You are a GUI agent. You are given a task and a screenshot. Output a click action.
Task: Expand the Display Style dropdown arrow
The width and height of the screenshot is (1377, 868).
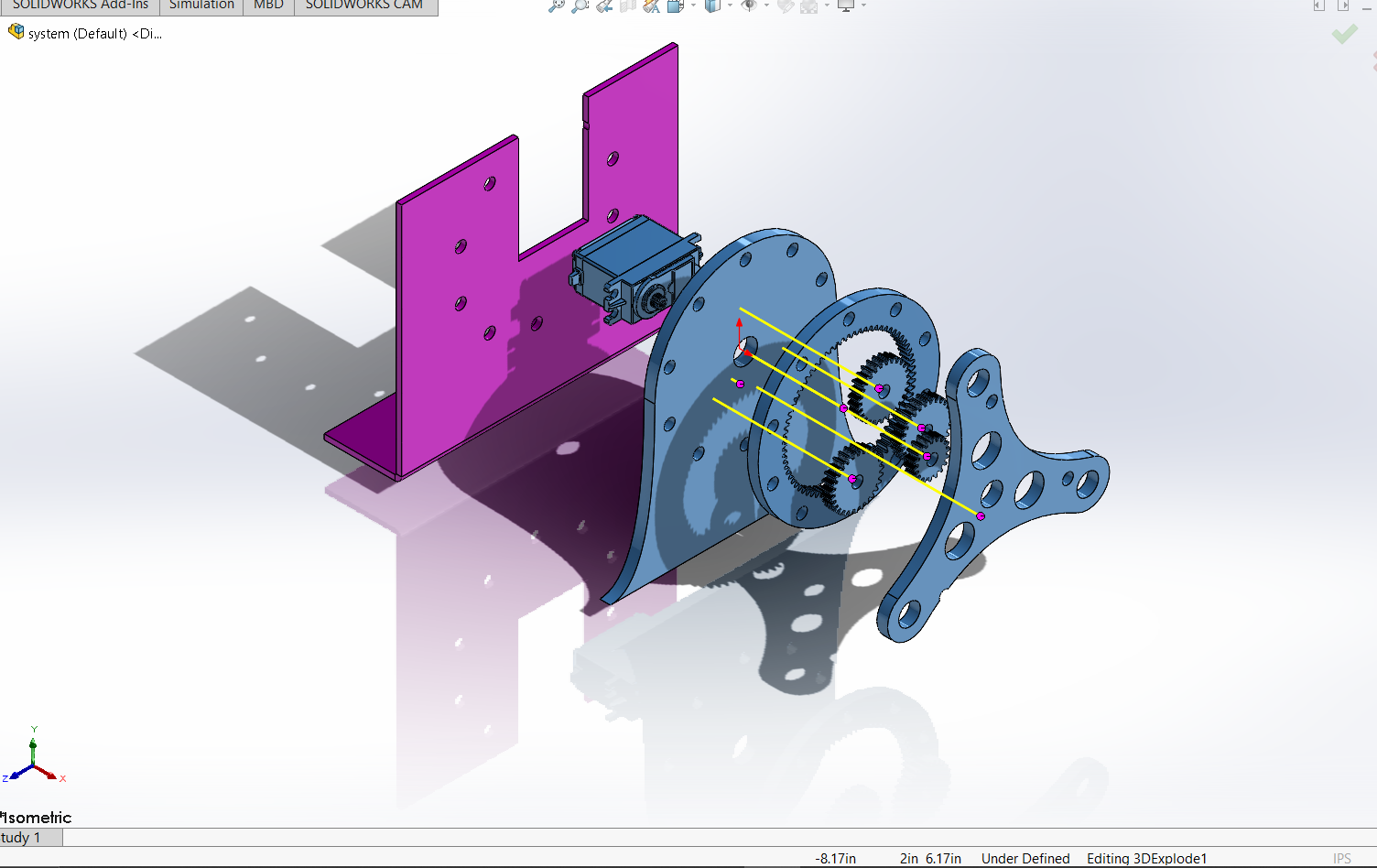tap(730, 5)
